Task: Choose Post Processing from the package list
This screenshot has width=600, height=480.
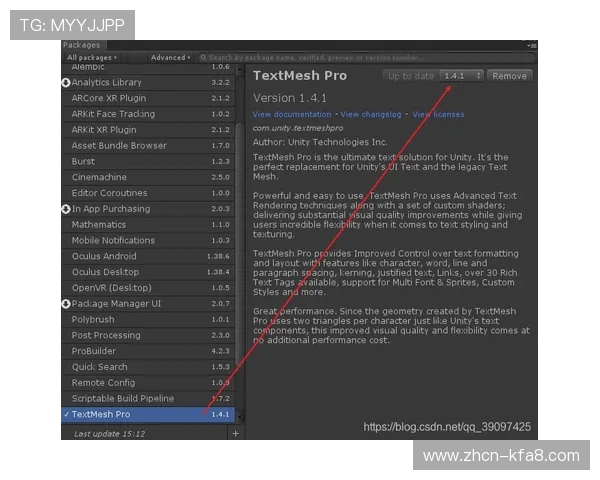Action: [106, 335]
